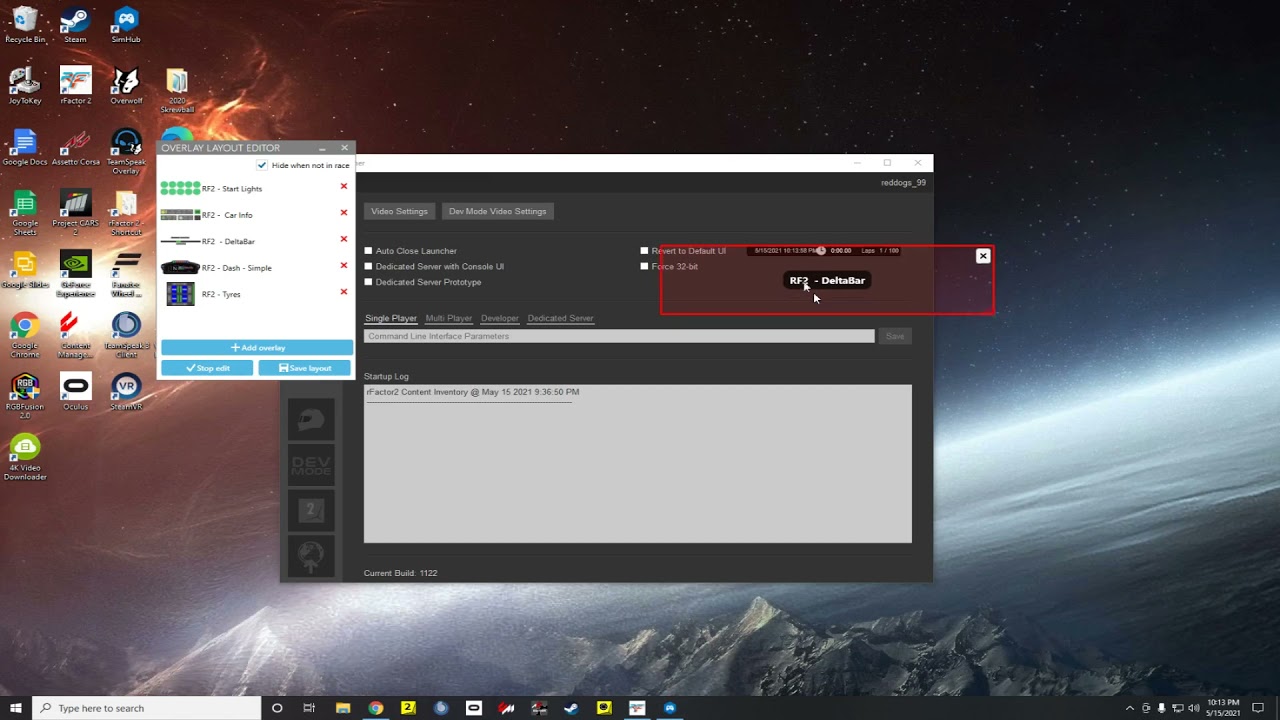Remove the RF2 - Tyres overlay
The width and height of the screenshot is (1280, 720).
(344, 292)
